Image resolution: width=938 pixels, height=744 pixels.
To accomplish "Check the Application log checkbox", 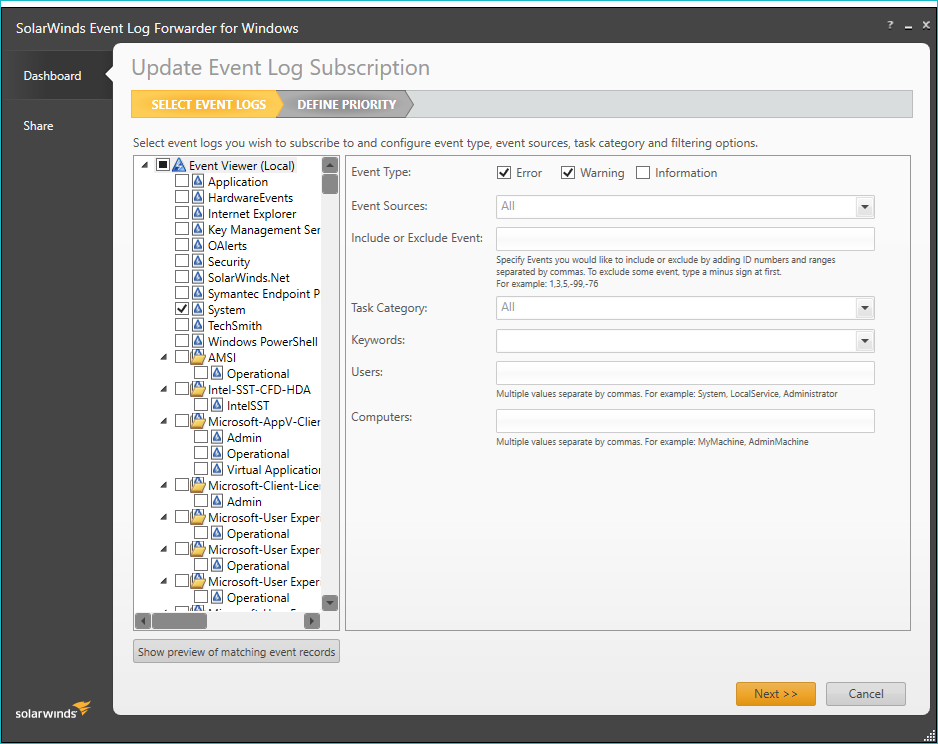I will coord(181,182).
